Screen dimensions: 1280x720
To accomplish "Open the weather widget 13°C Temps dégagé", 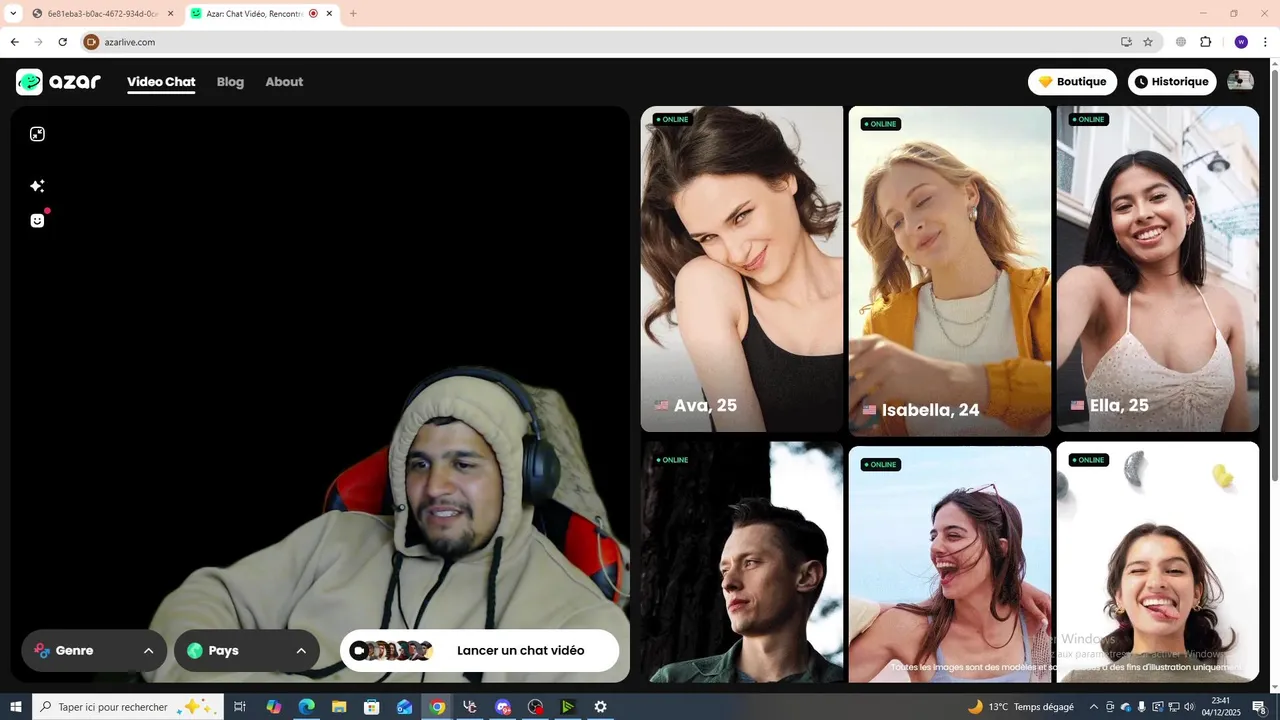I will point(1020,707).
